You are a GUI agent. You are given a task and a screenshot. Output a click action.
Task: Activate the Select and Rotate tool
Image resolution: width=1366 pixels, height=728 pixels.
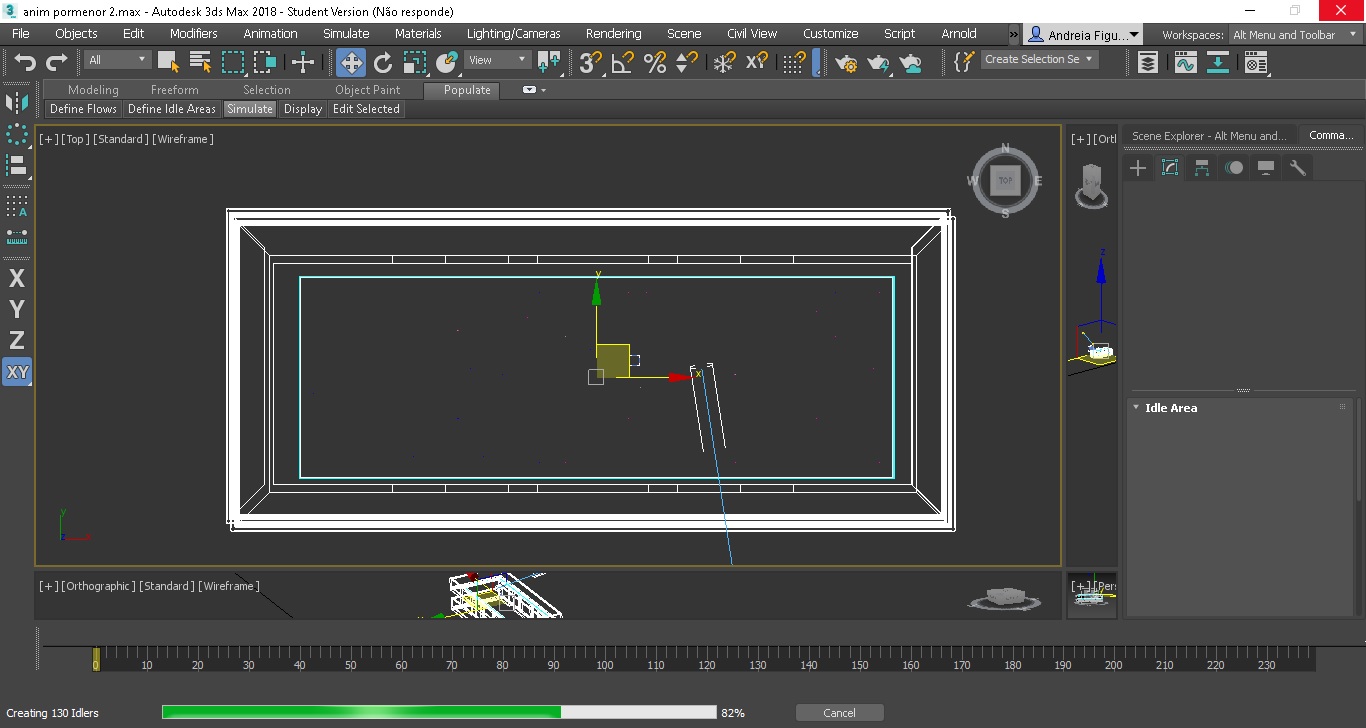(383, 62)
